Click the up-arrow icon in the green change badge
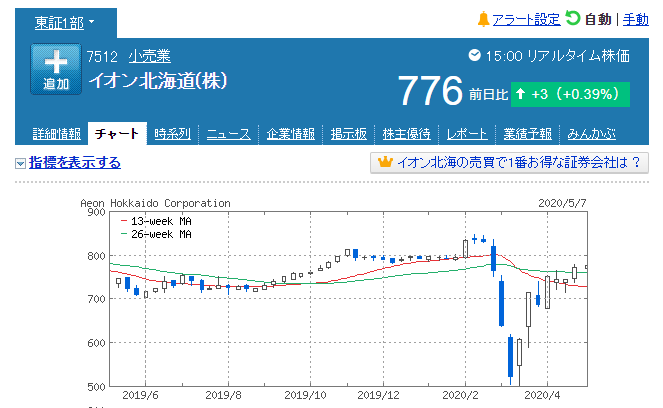The height and width of the screenshot is (408, 663). 520,94
